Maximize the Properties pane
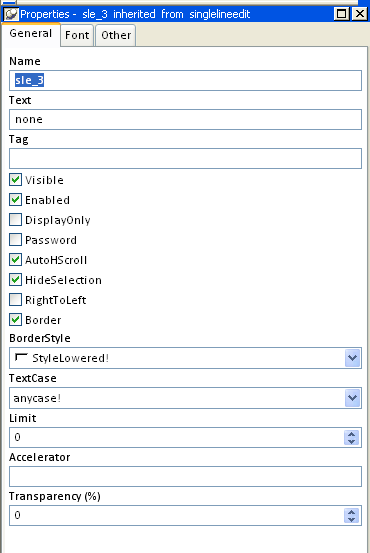 point(341,14)
